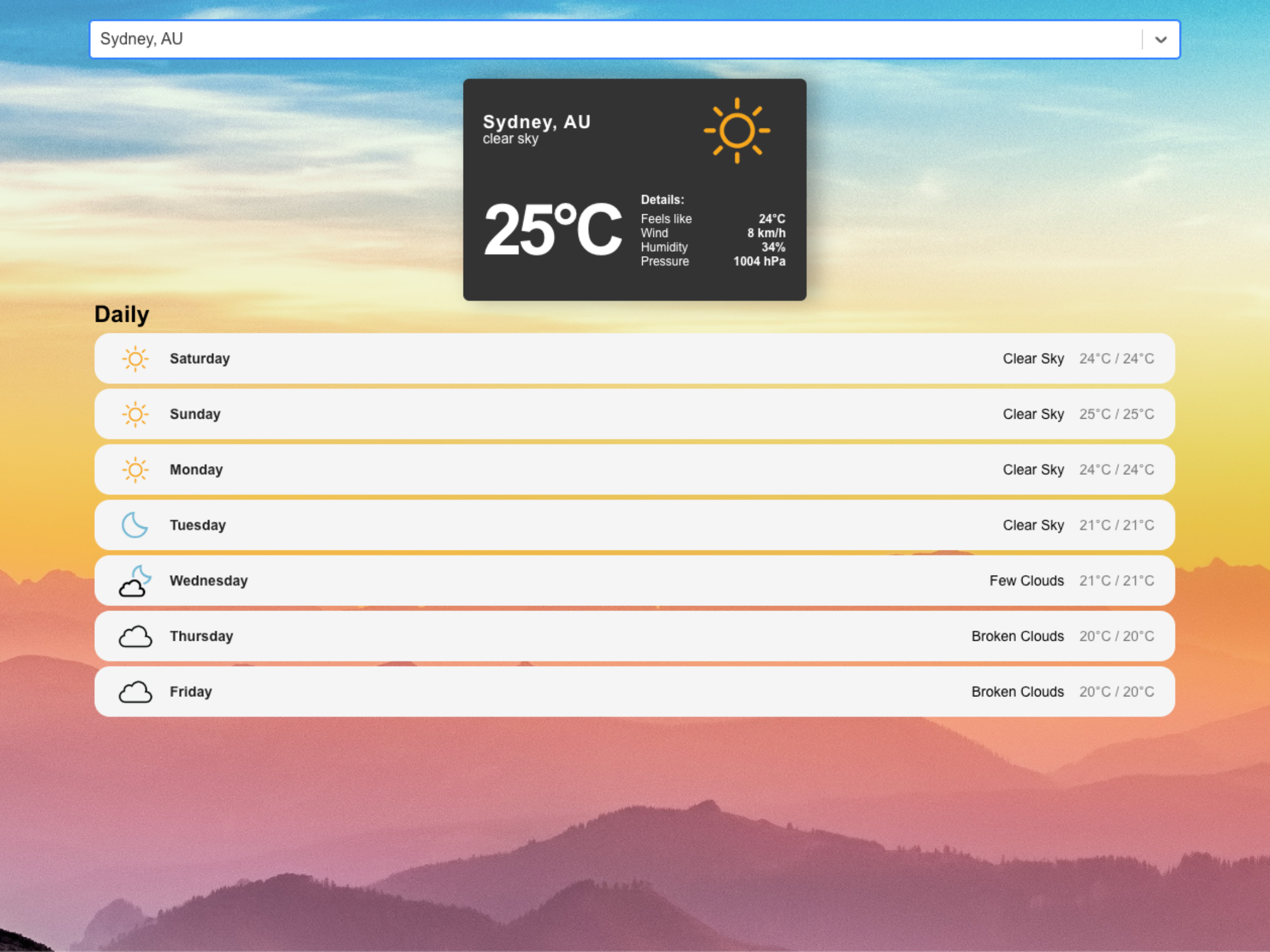
Task: Click the sun icon next to Sunday
Action: click(x=136, y=414)
